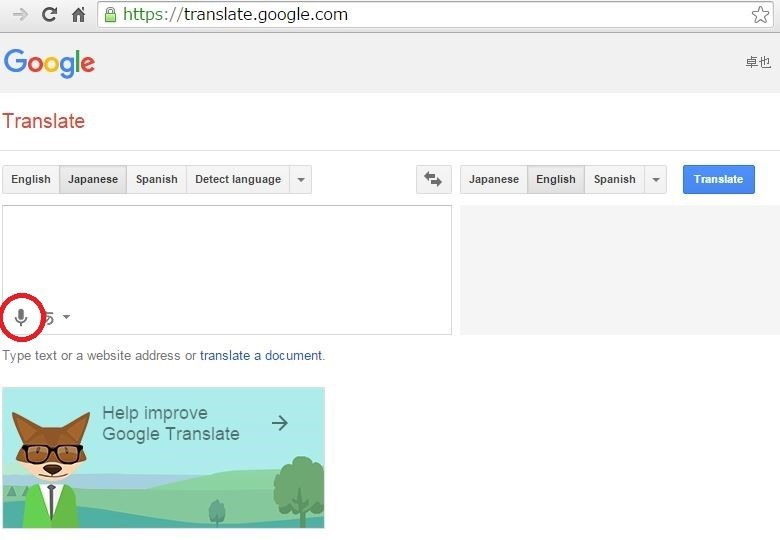780x540 pixels.
Task: Open account menu for 卓也
Action: [758, 62]
